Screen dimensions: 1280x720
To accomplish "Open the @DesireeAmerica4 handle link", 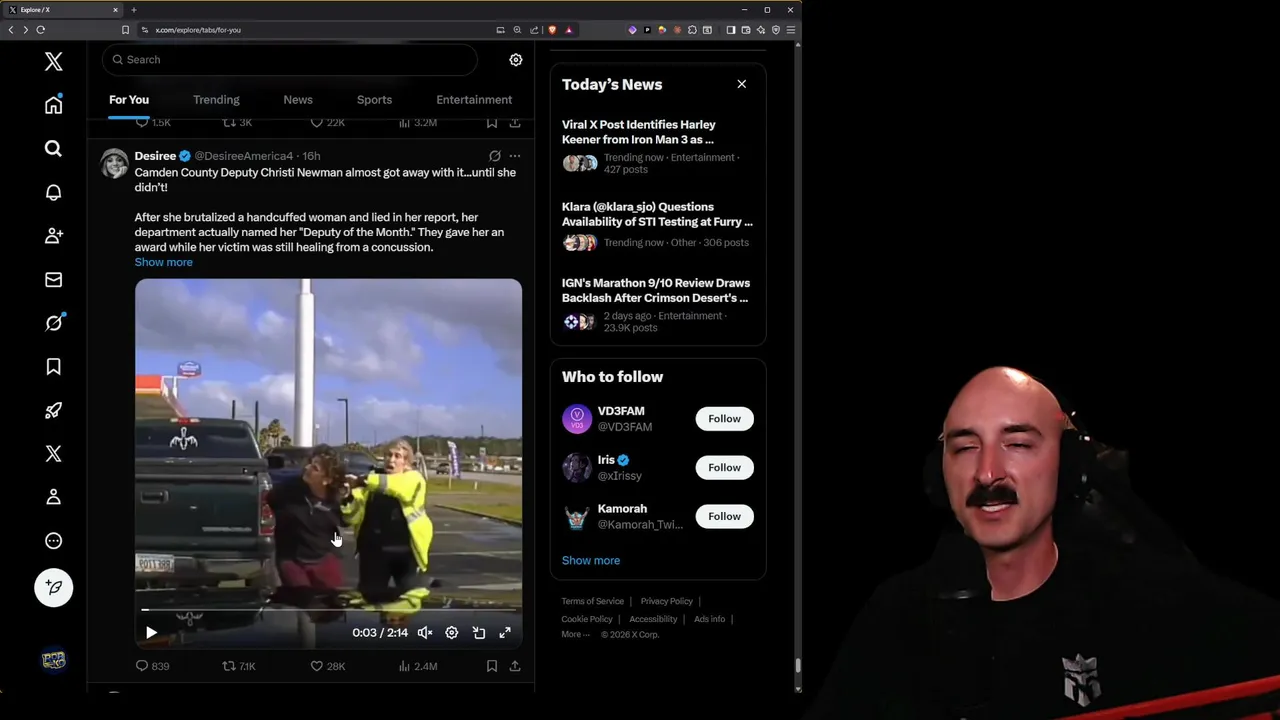I will point(244,156).
